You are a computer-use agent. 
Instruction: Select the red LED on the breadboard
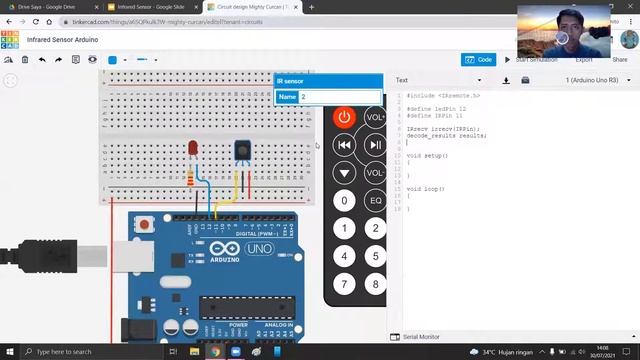193,149
